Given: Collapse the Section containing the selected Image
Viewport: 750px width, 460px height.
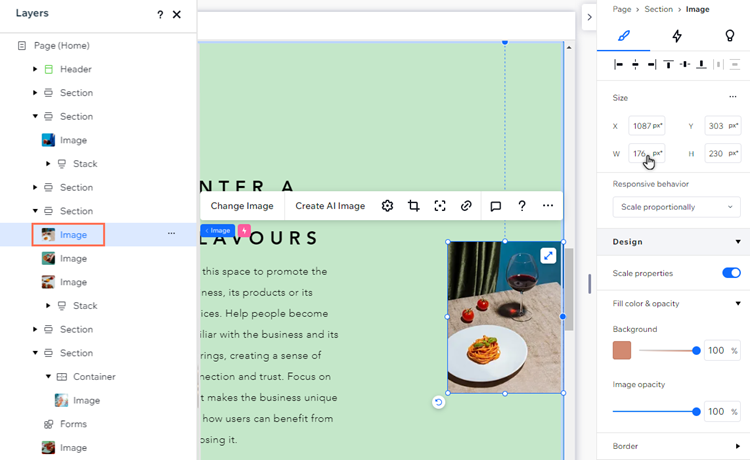Looking at the screenshot, I should point(35,211).
